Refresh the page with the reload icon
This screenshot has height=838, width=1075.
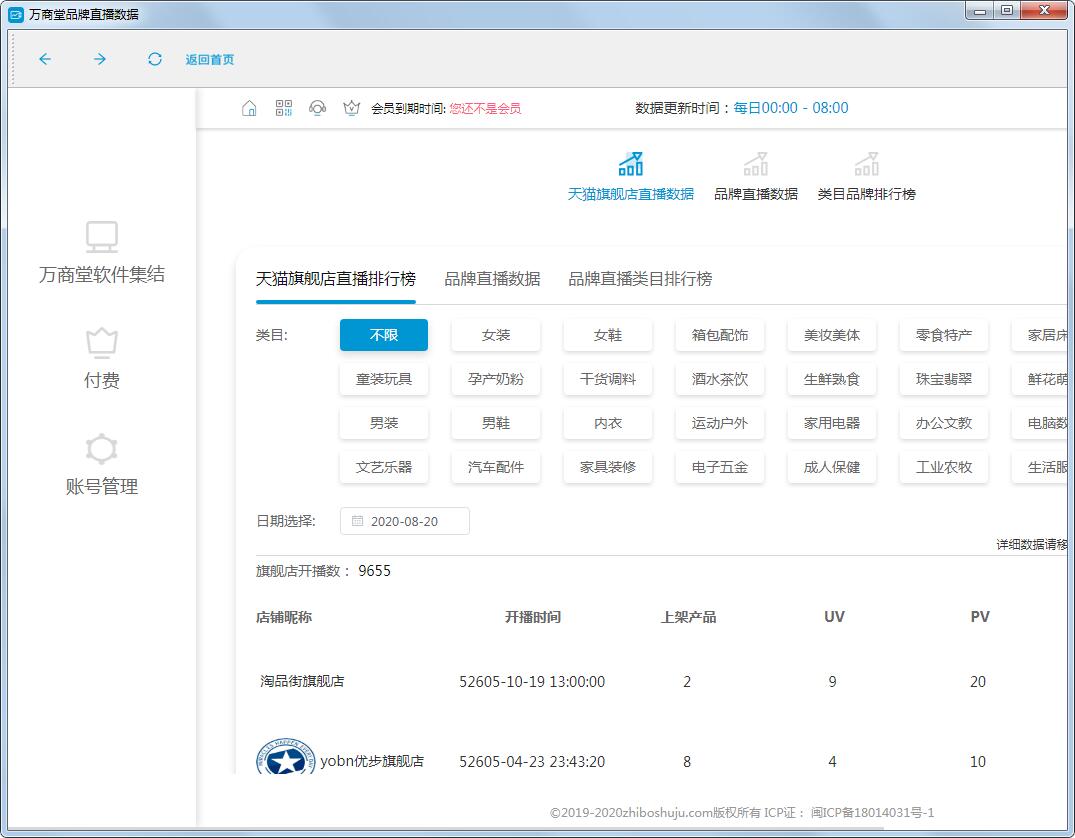(155, 59)
